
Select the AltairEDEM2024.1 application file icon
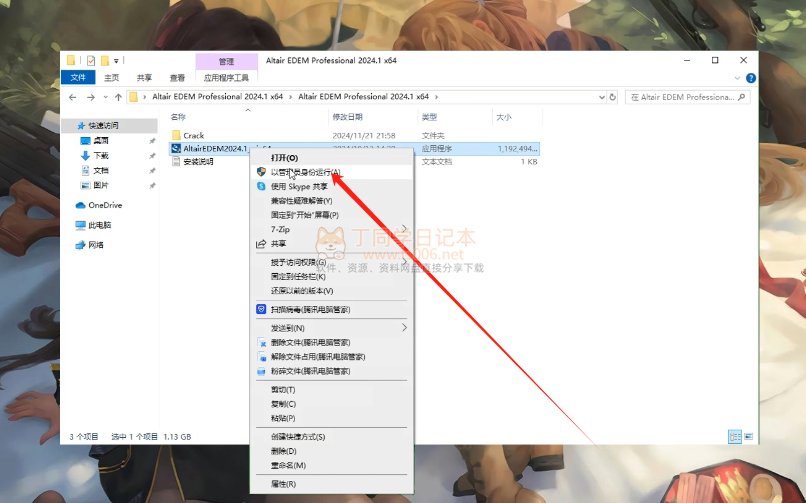click(x=176, y=148)
